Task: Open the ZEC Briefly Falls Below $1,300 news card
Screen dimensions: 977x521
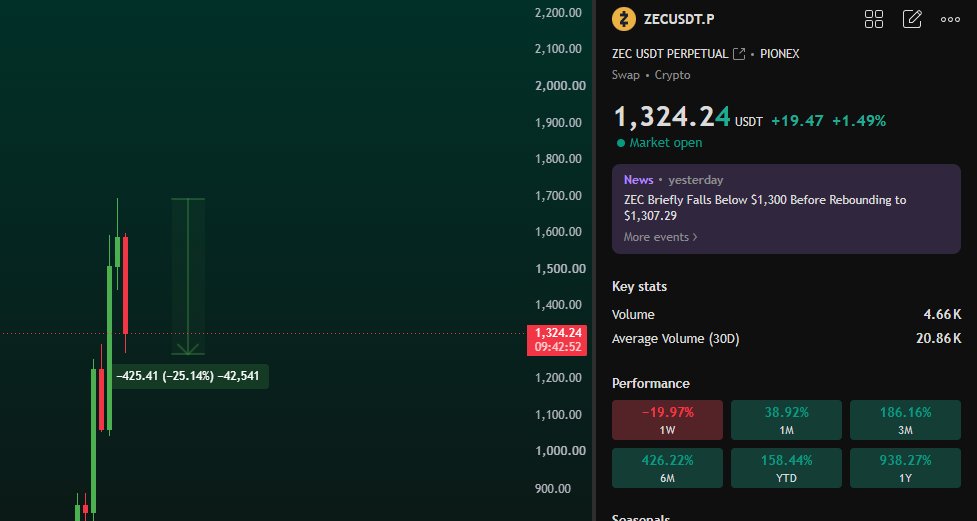Action: pyautogui.click(x=786, y=209)
